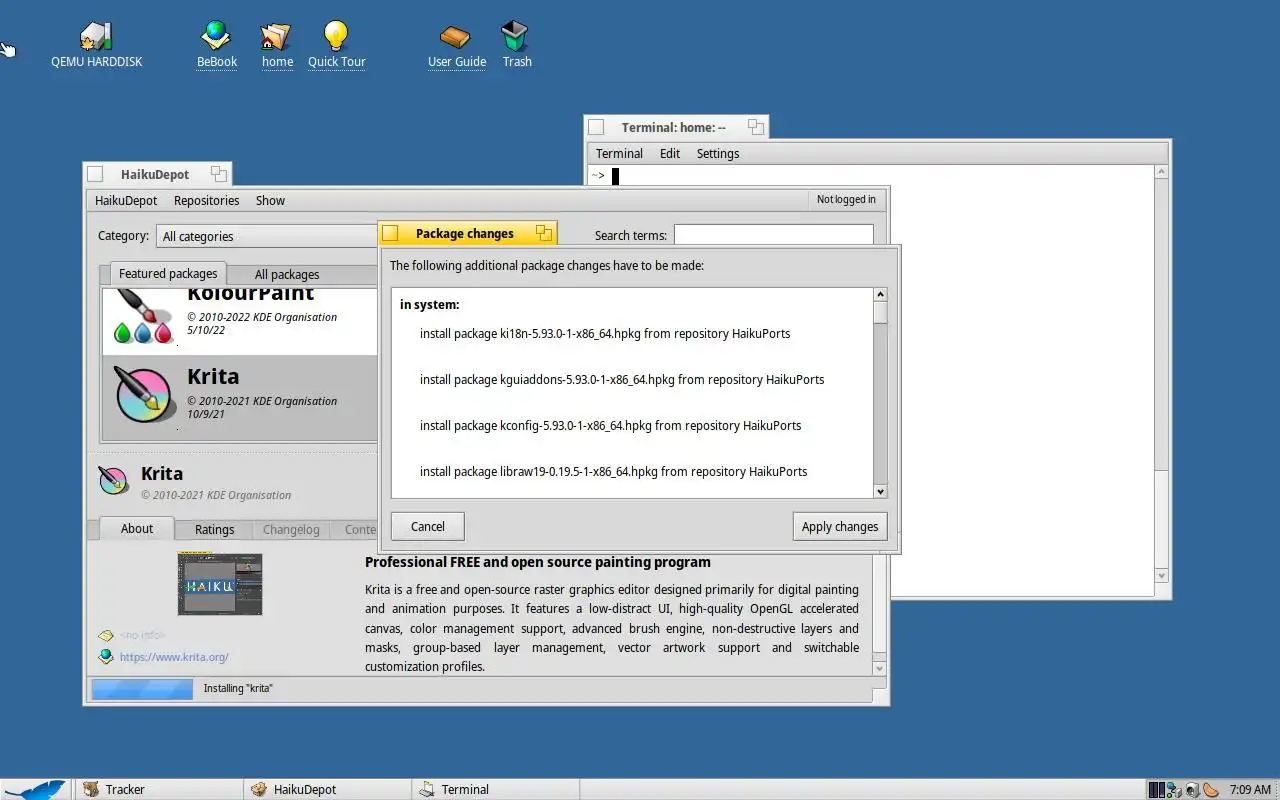Click the 7:09 AM clock
The image size is (1280, 800).
click(1250, 789)
